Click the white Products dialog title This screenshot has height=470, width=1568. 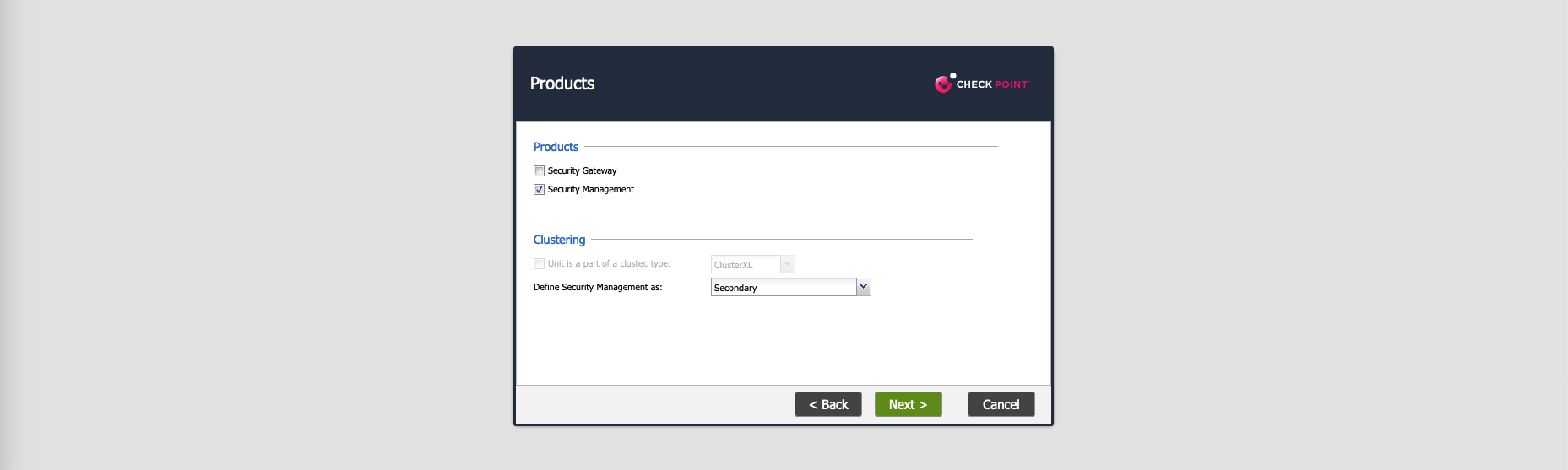coord(562,84)
